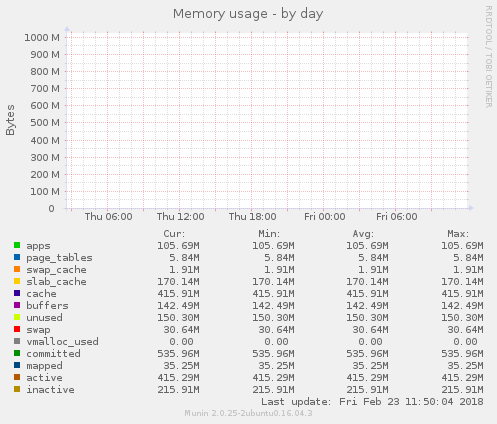Viewport: 497px width, 424px height.
Task: Click the committed dark green legend swatch
Action: (17, 353)
